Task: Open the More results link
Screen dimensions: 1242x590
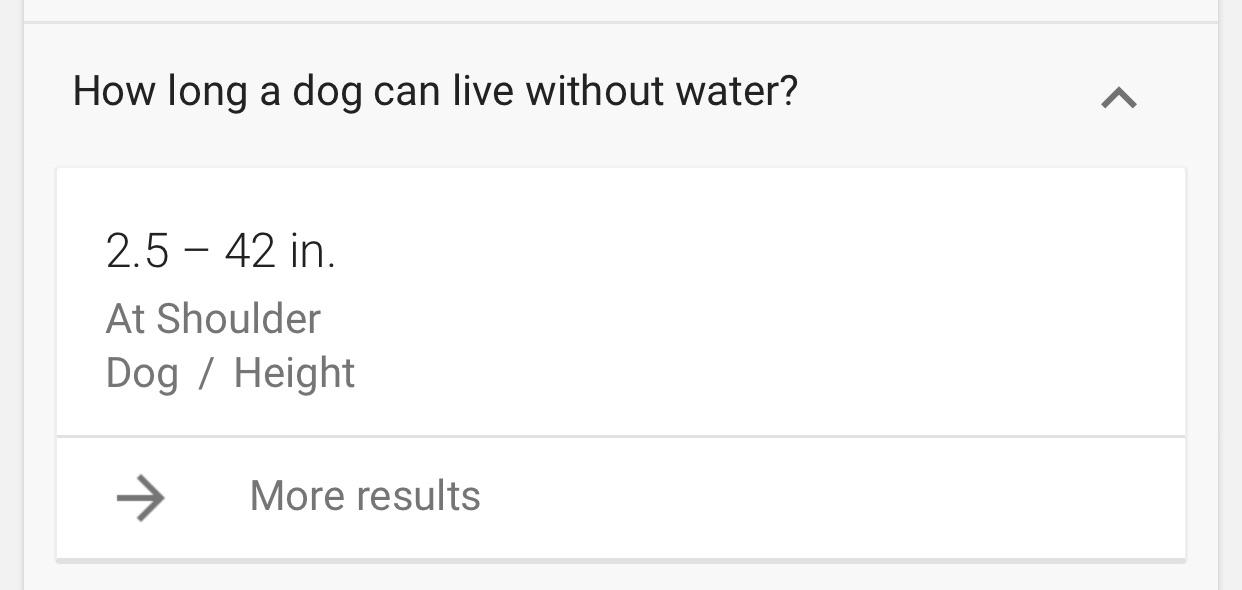Action: (365, 496)
